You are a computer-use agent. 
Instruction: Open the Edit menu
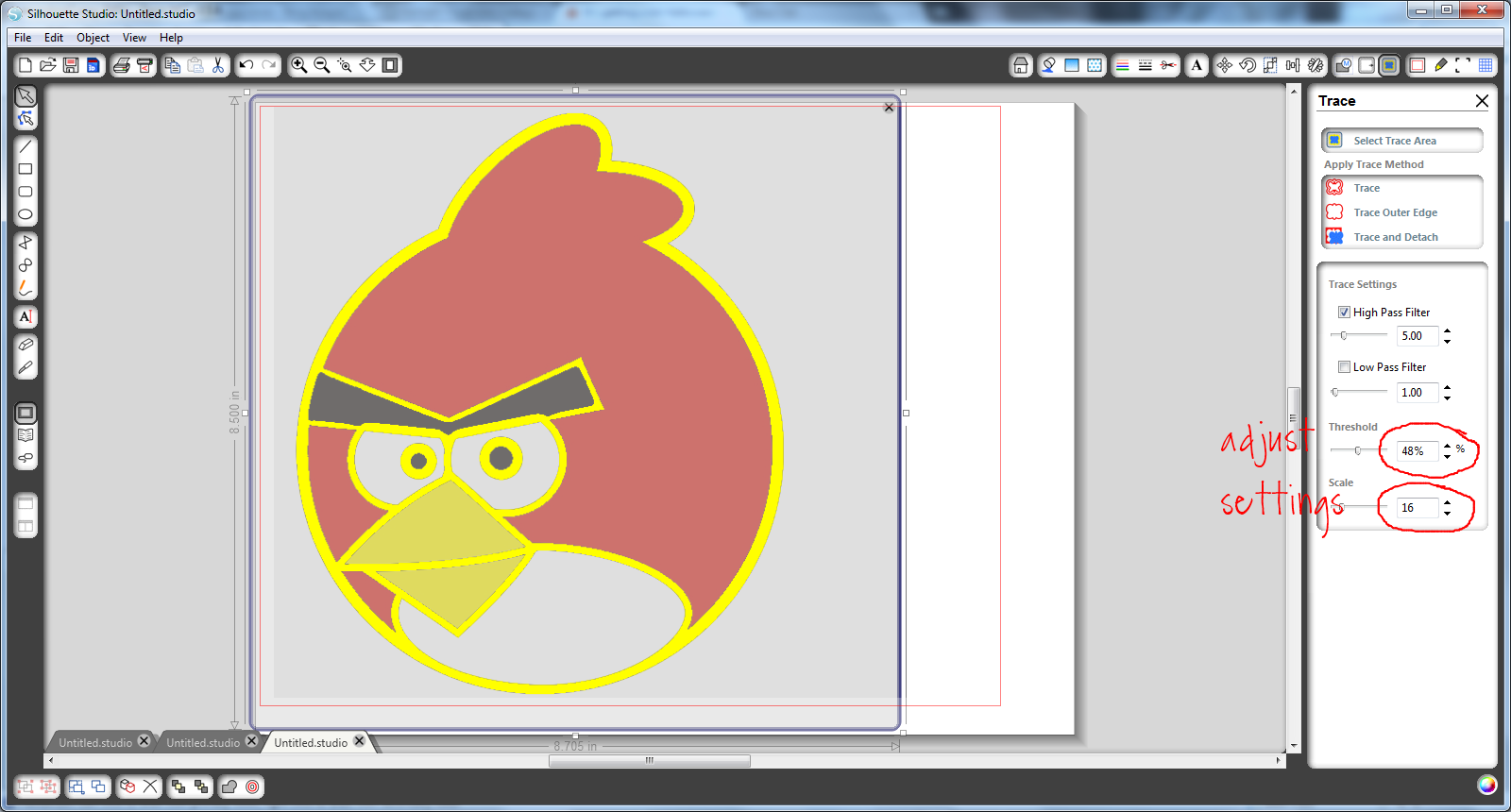(x=54, y=38)
